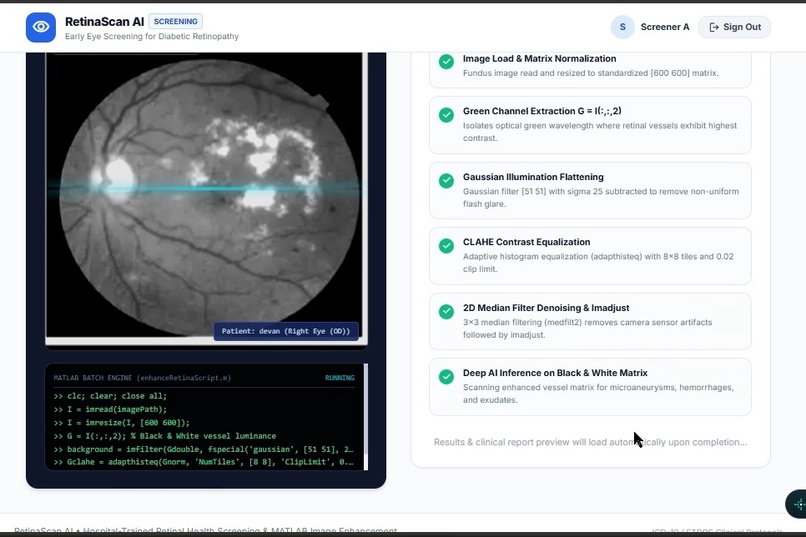Click the MATLAB console scrollbar
806x537 pixels.
pyautogui.click(x=366, y=417)
